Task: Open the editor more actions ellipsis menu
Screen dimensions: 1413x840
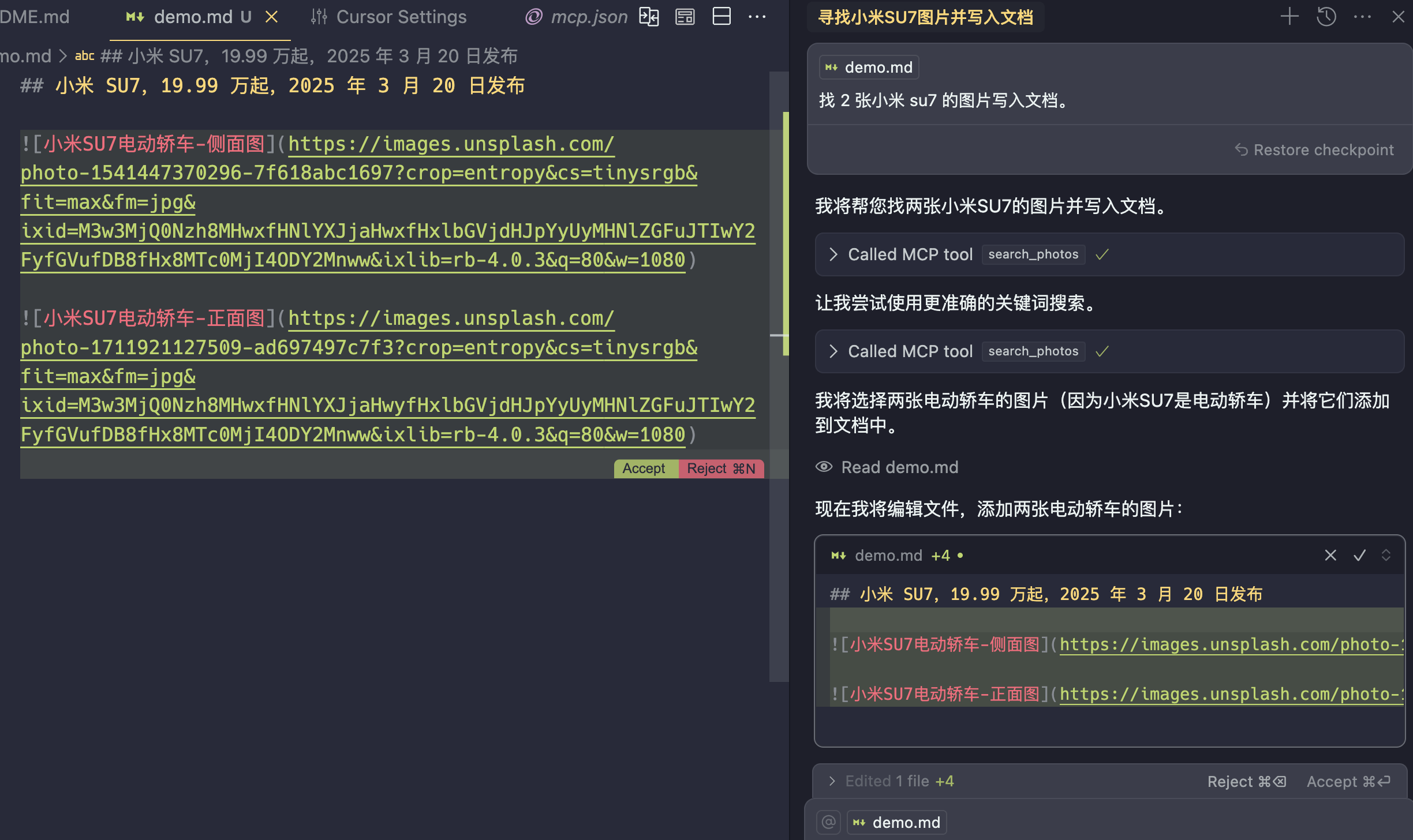Action: point(757,17)
